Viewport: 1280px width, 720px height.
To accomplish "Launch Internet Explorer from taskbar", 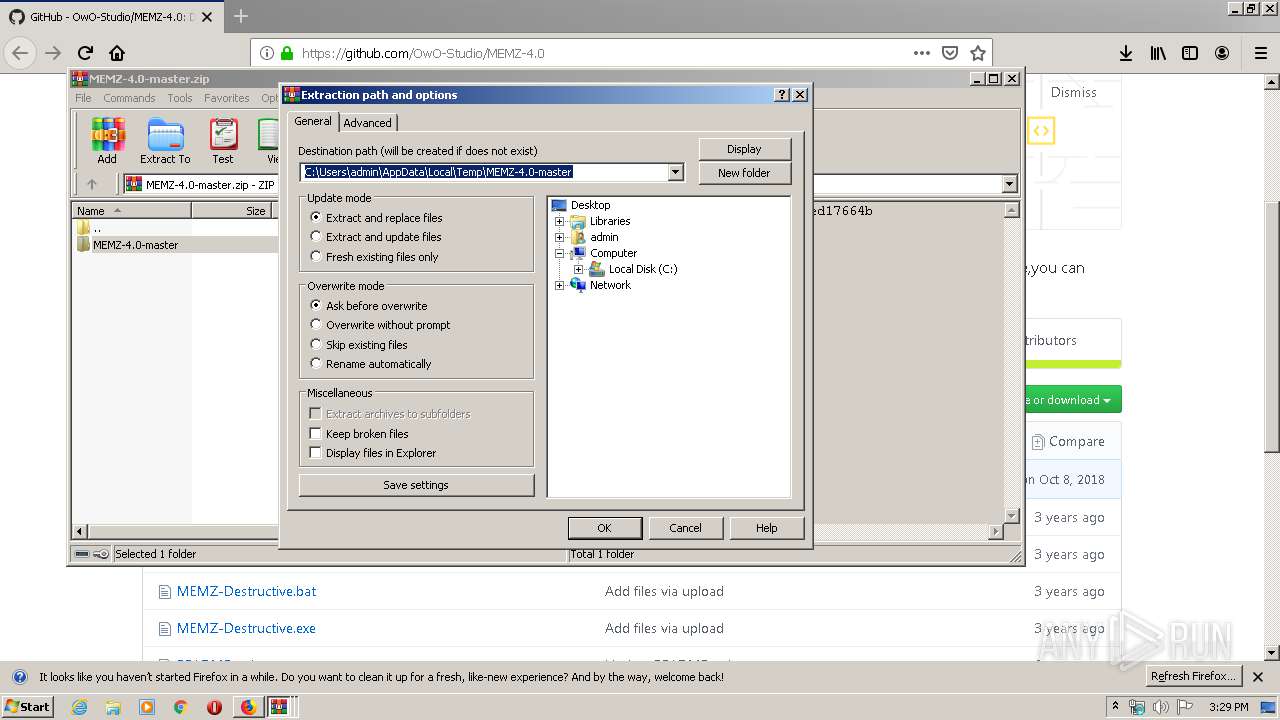I will pos(79,707).
